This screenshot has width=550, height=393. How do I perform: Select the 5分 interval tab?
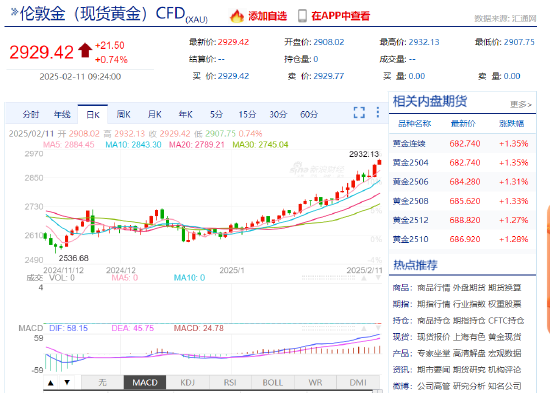coord(216,114)
